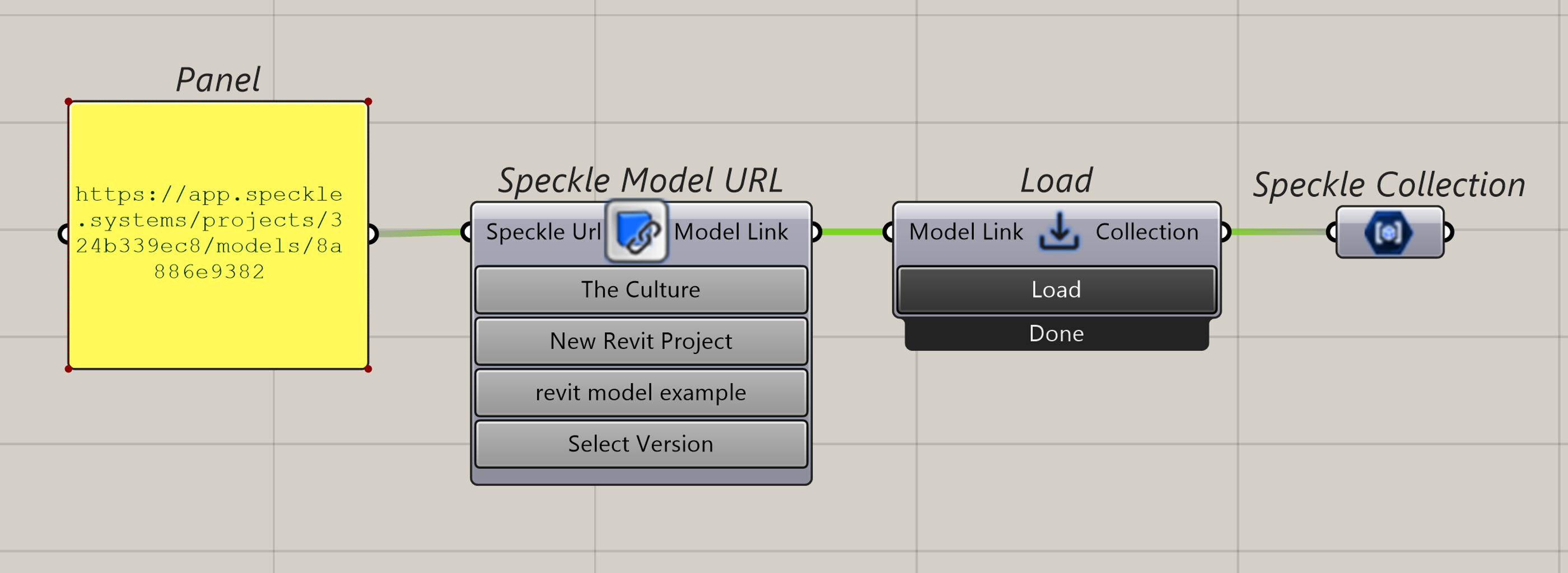Click the Panel input grip

coord(64,234)
